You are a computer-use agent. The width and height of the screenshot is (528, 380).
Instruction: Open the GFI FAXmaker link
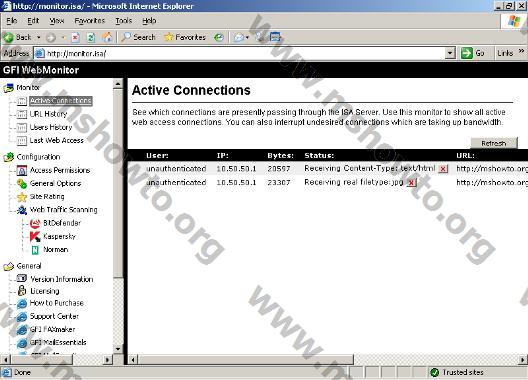[x=53, y=329]
